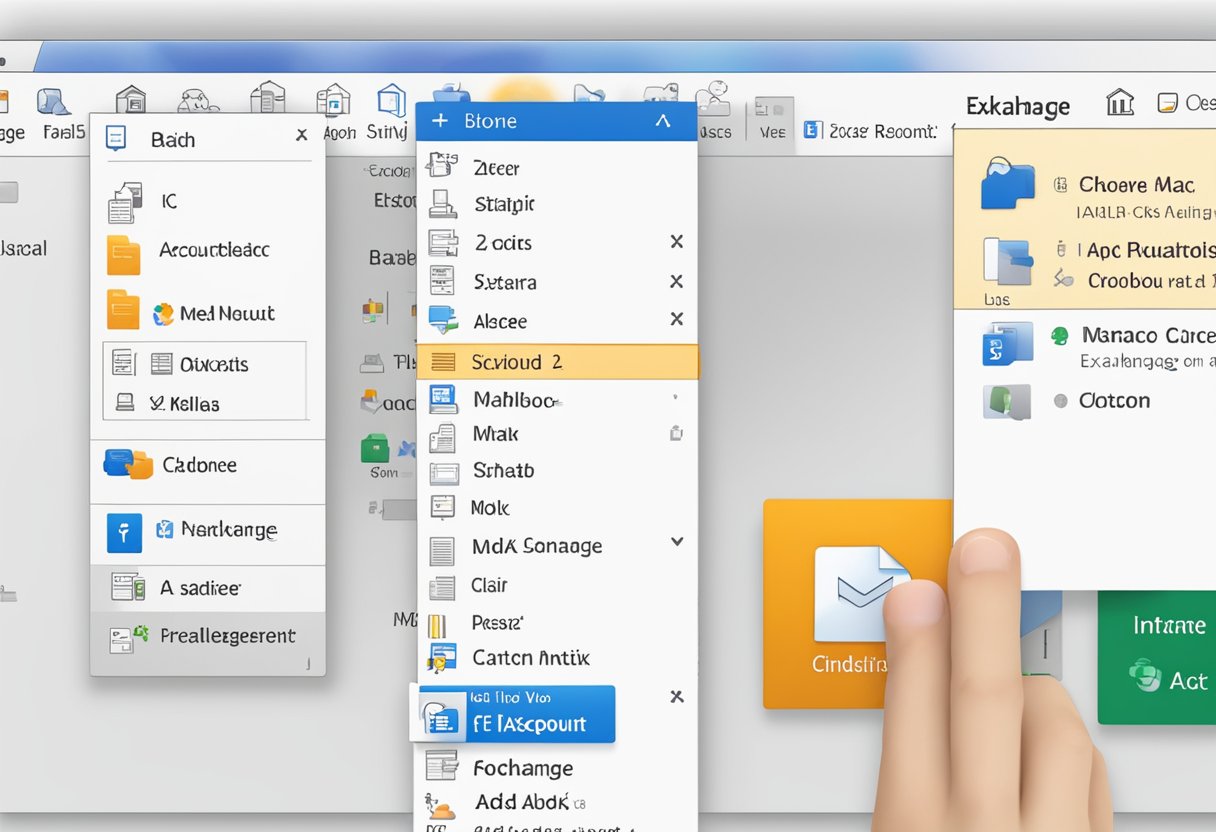1216x832 pixels.
Task: Enable the checkbox next to Choere Mac
Action: pos(1062,184)
